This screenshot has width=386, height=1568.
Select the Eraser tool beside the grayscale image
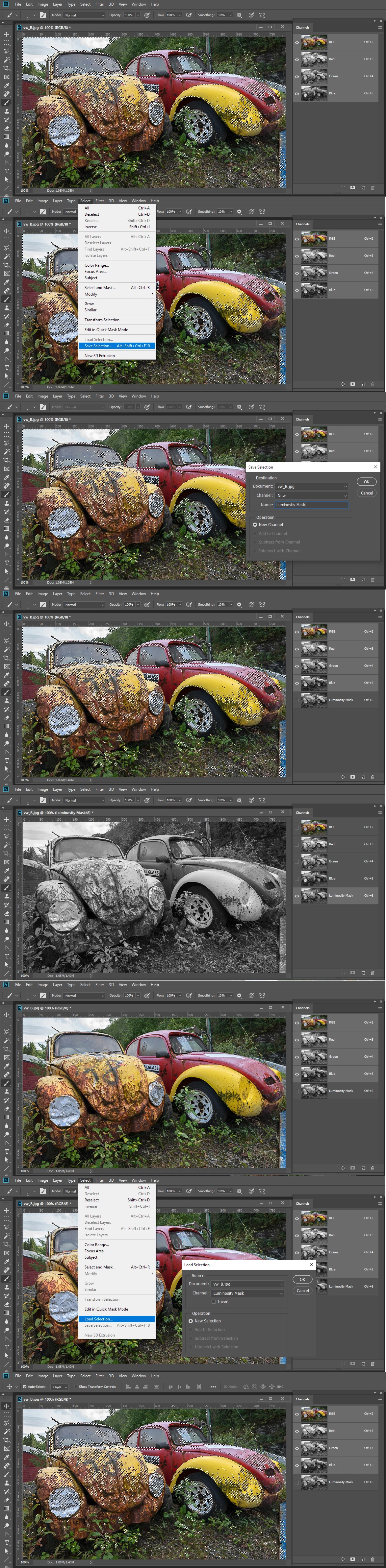tap(7, 914)
